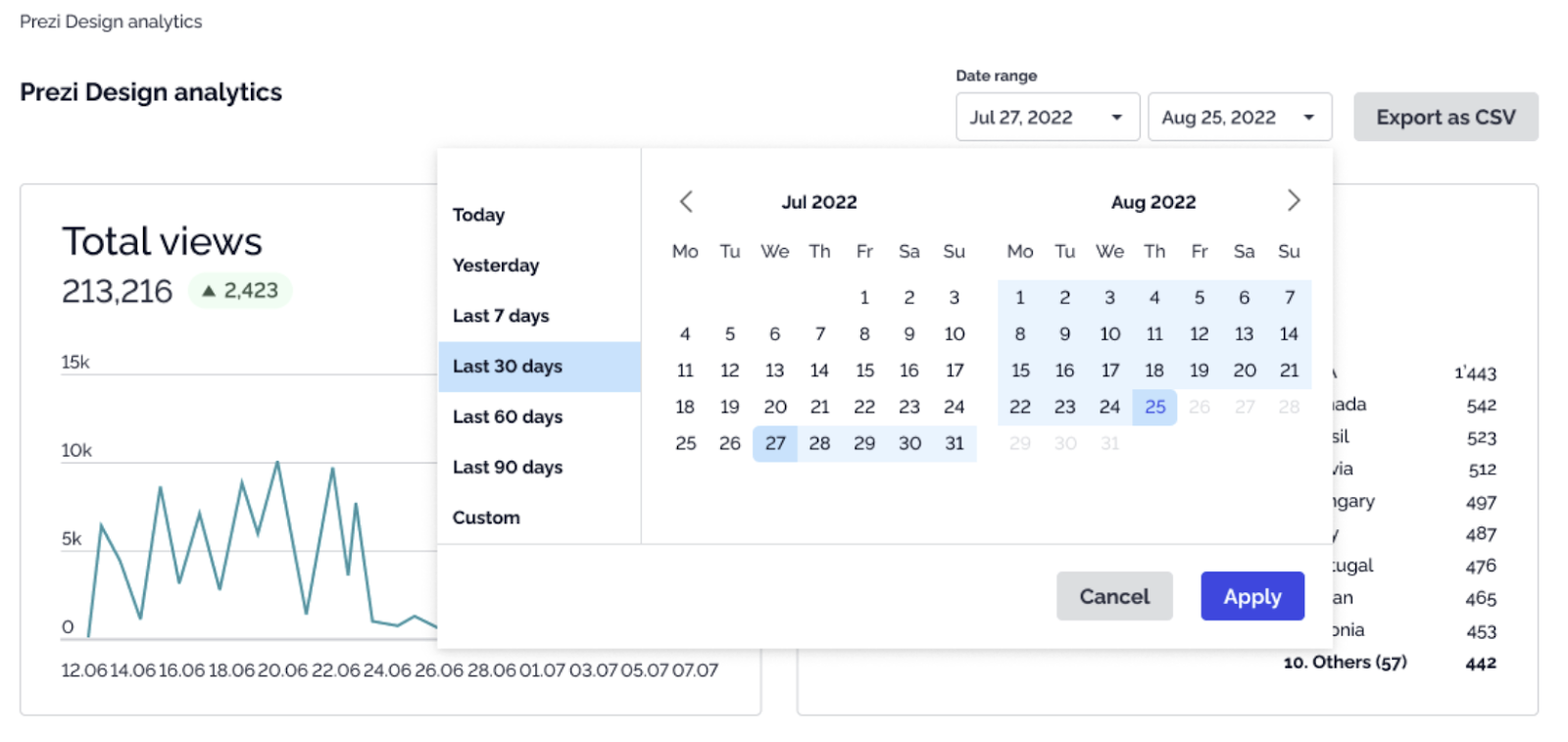Click the Export as CSV button
The width and height of the screenshot is (1568, 742).
click(1445, 117)
